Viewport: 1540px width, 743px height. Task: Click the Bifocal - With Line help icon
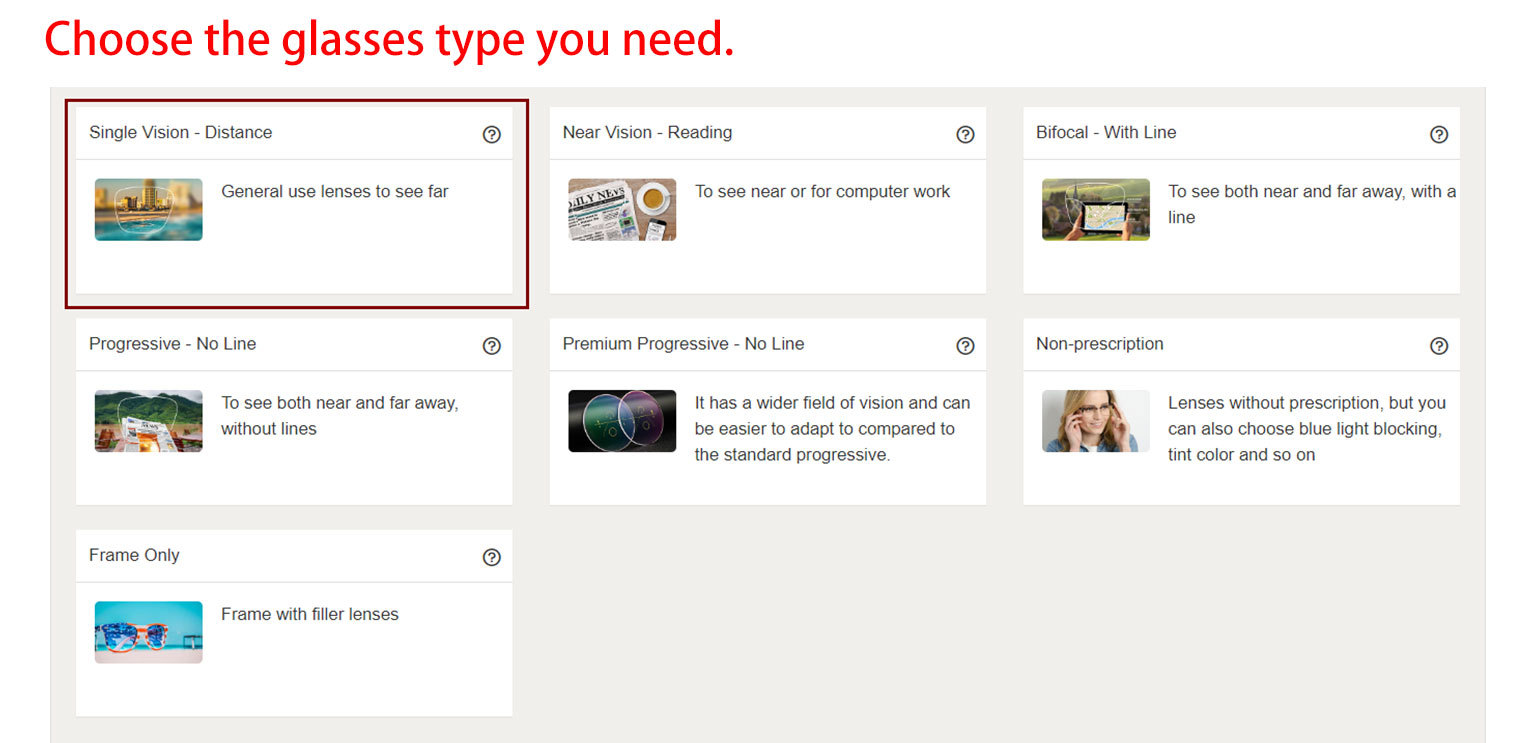point(1438,134)
